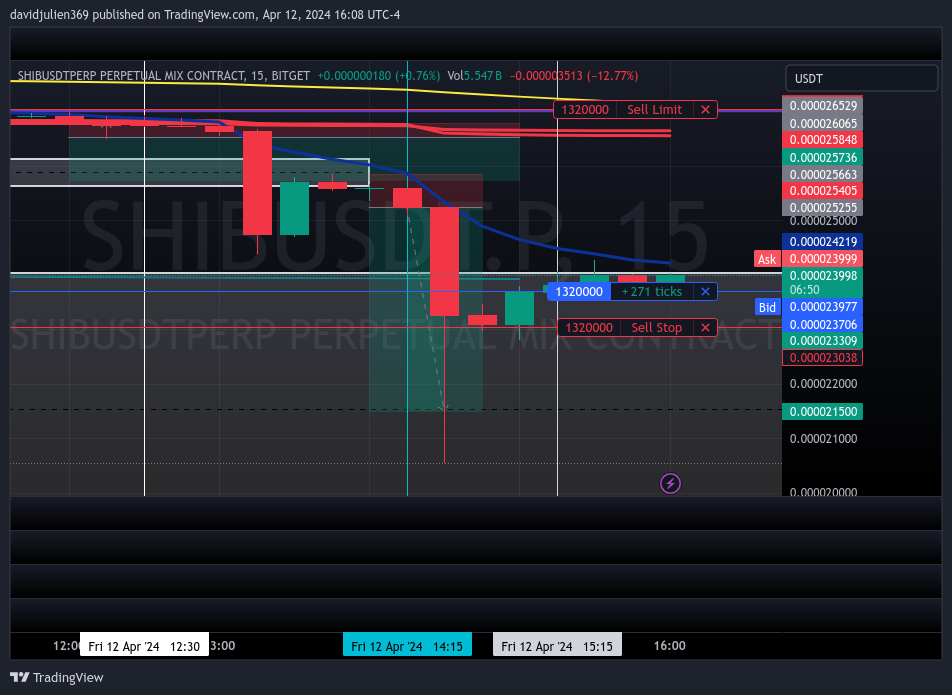Click the Sell Limit order label

tap(654, 110)
